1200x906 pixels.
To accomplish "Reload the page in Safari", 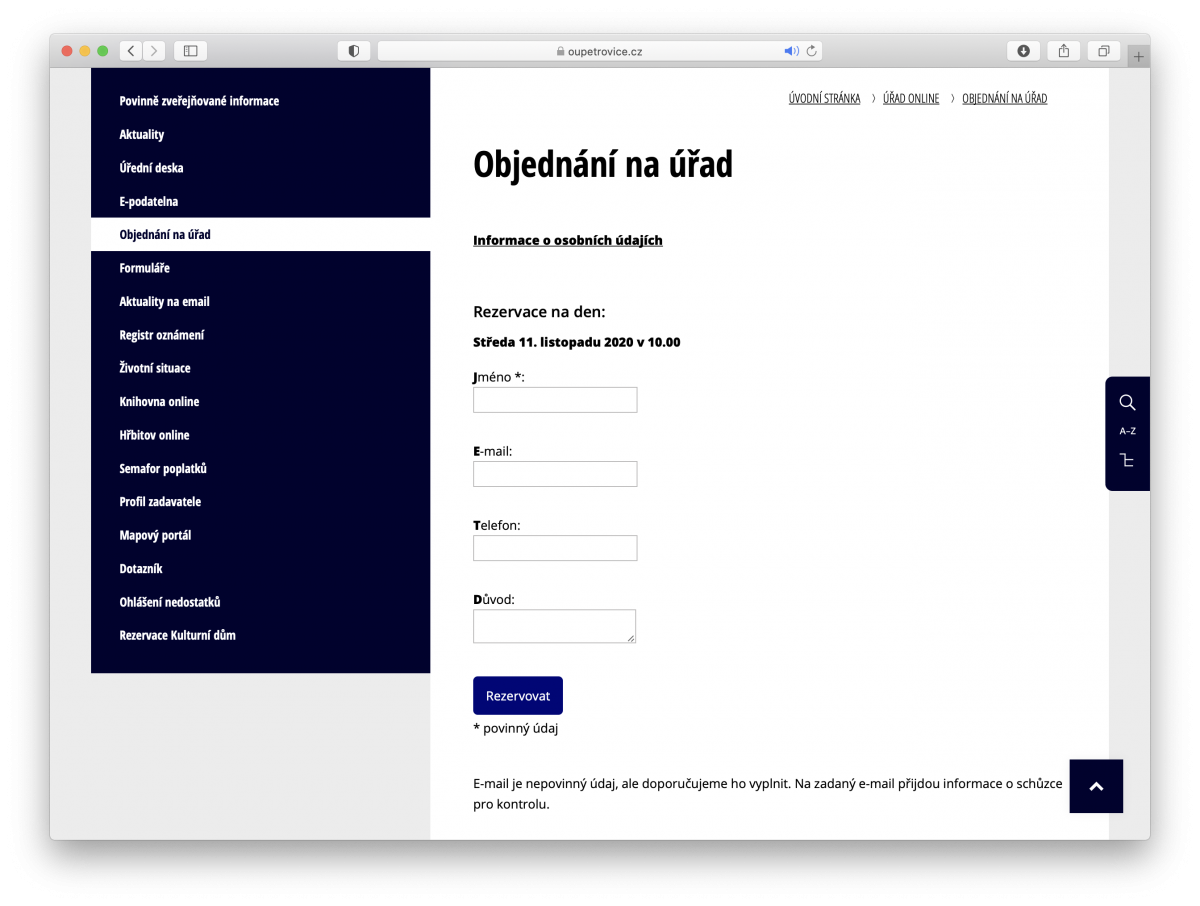I will [810, 50].
